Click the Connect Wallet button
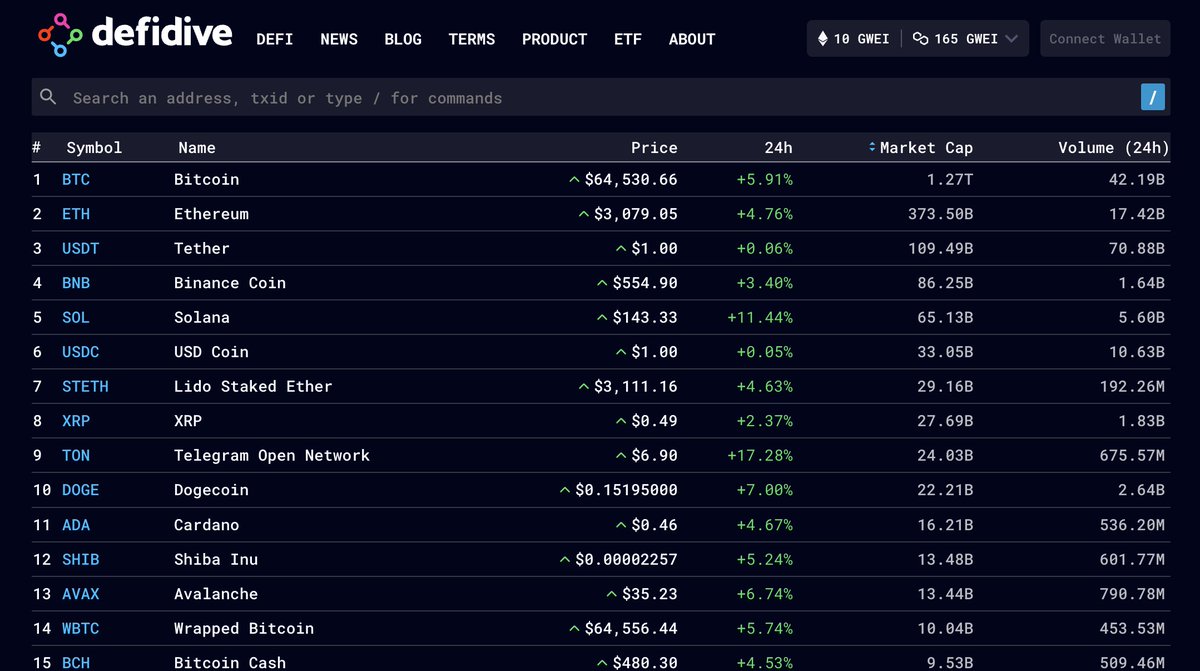1200x671 pixels. [x=1105, y=39]
